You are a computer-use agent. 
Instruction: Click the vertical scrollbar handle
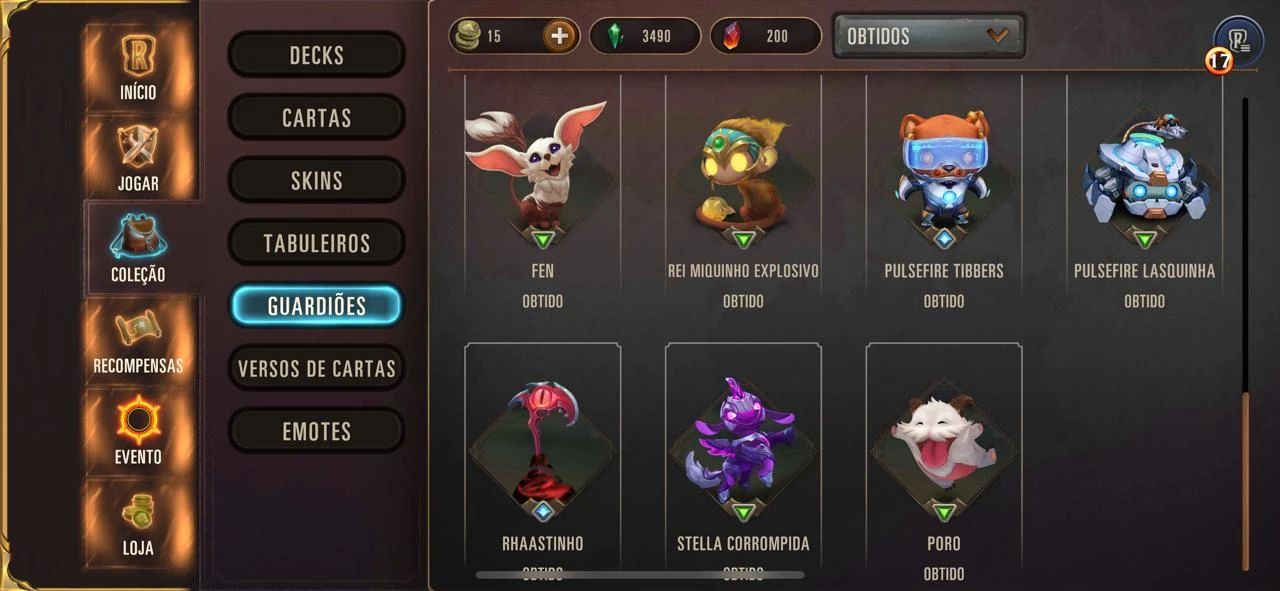click(1246, 481)
